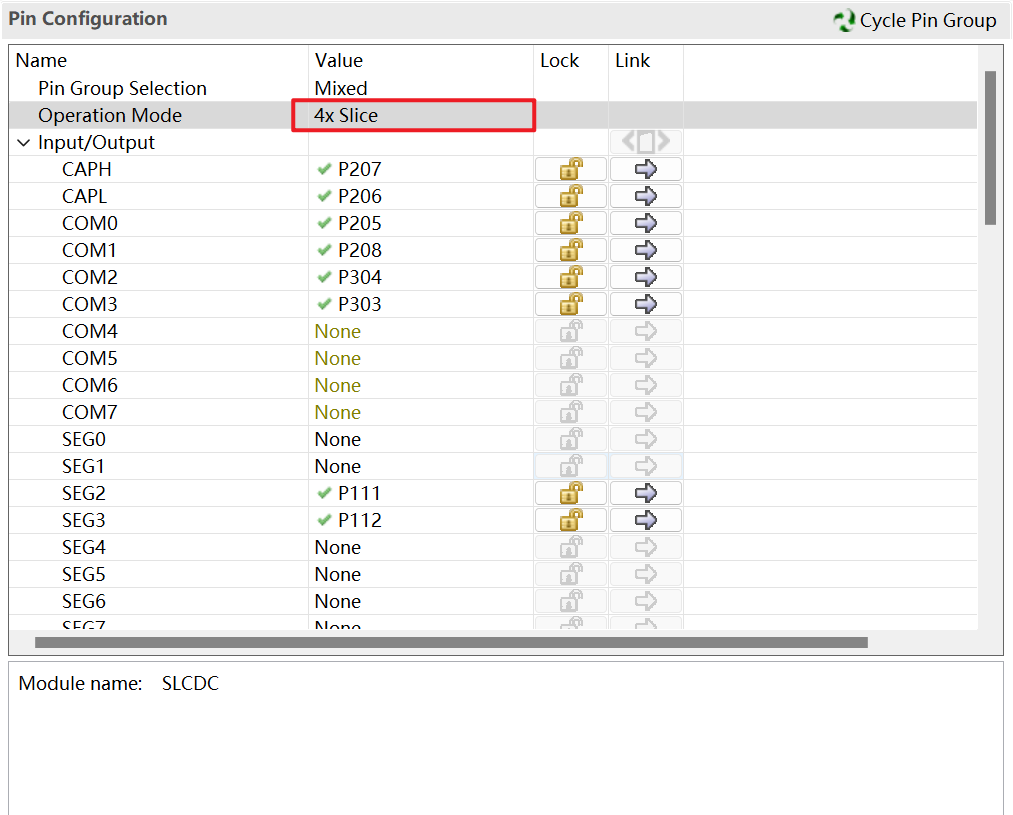Follow the link arrow for COM0

pyautogui.click(x=645, y=223)
